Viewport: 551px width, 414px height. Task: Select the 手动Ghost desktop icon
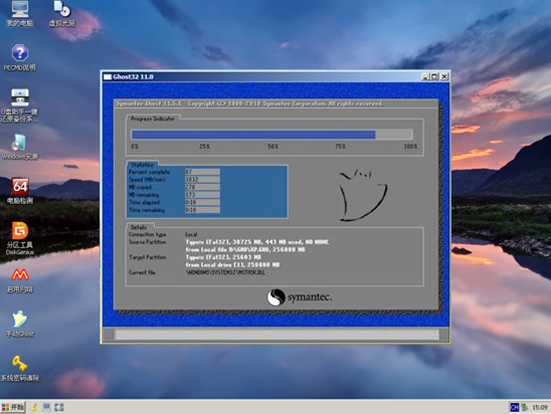pos(20,324)
